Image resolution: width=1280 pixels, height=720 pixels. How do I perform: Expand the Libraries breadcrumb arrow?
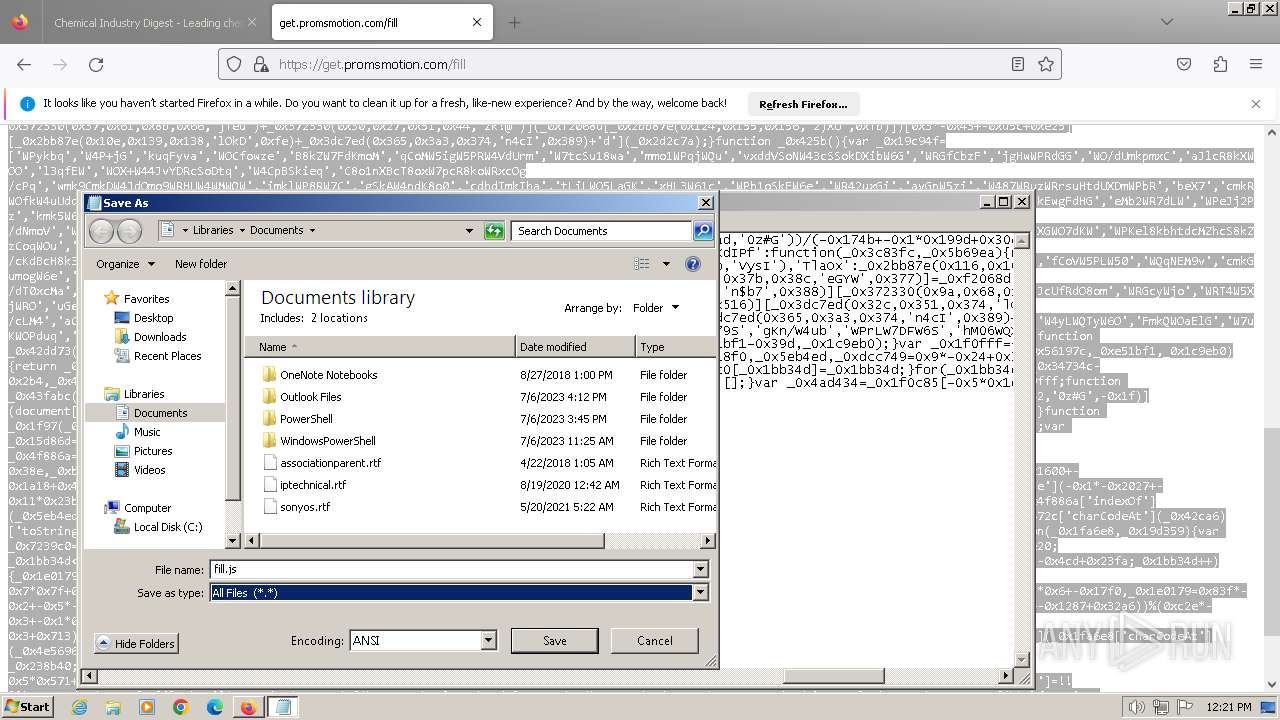tap(241, 231)
